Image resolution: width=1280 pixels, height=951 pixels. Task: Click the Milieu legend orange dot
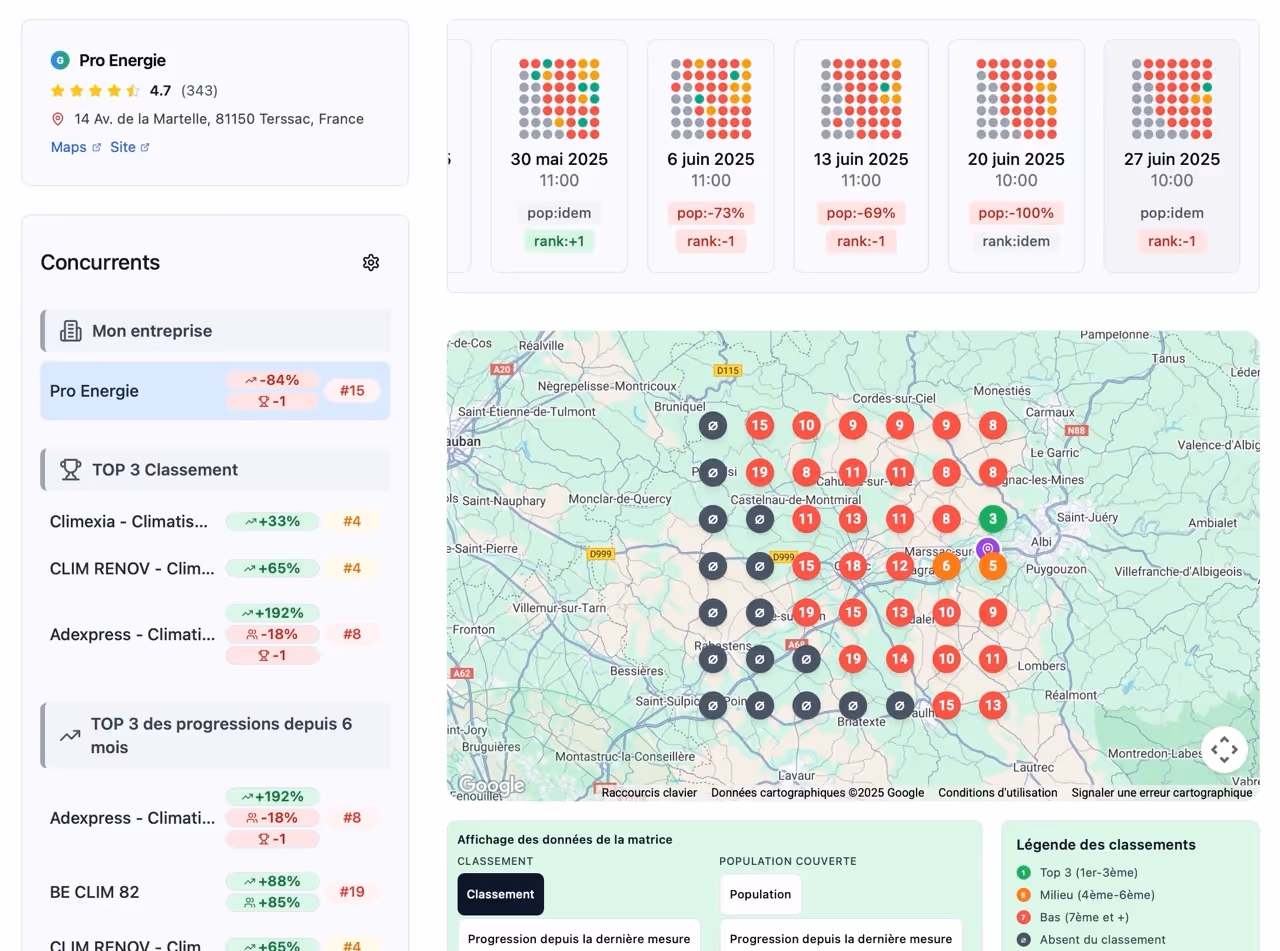(x=1023, y=895)
